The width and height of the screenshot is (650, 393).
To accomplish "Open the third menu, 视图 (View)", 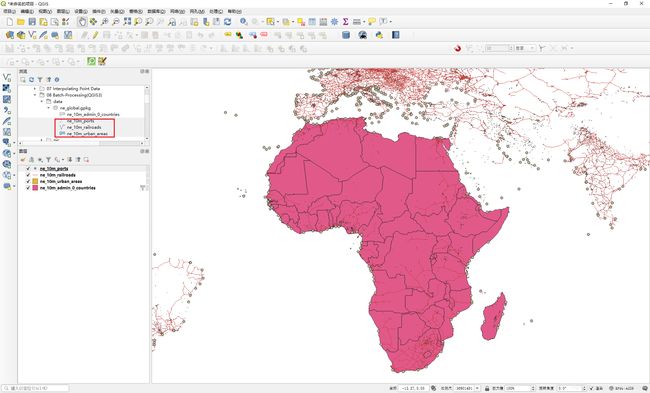I will click(45, 11).
